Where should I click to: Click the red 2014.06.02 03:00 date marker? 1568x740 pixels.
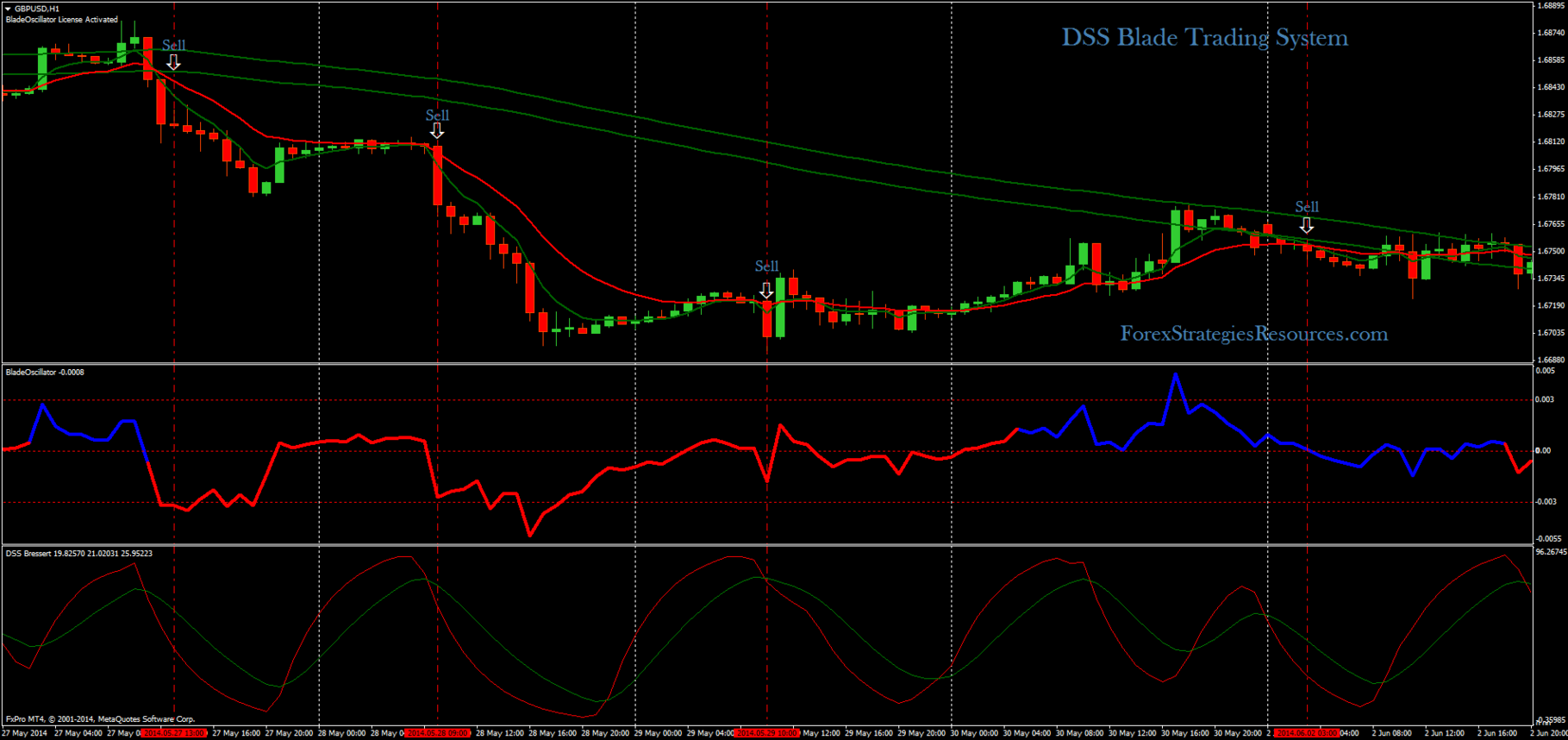[x=1307, y=733]
